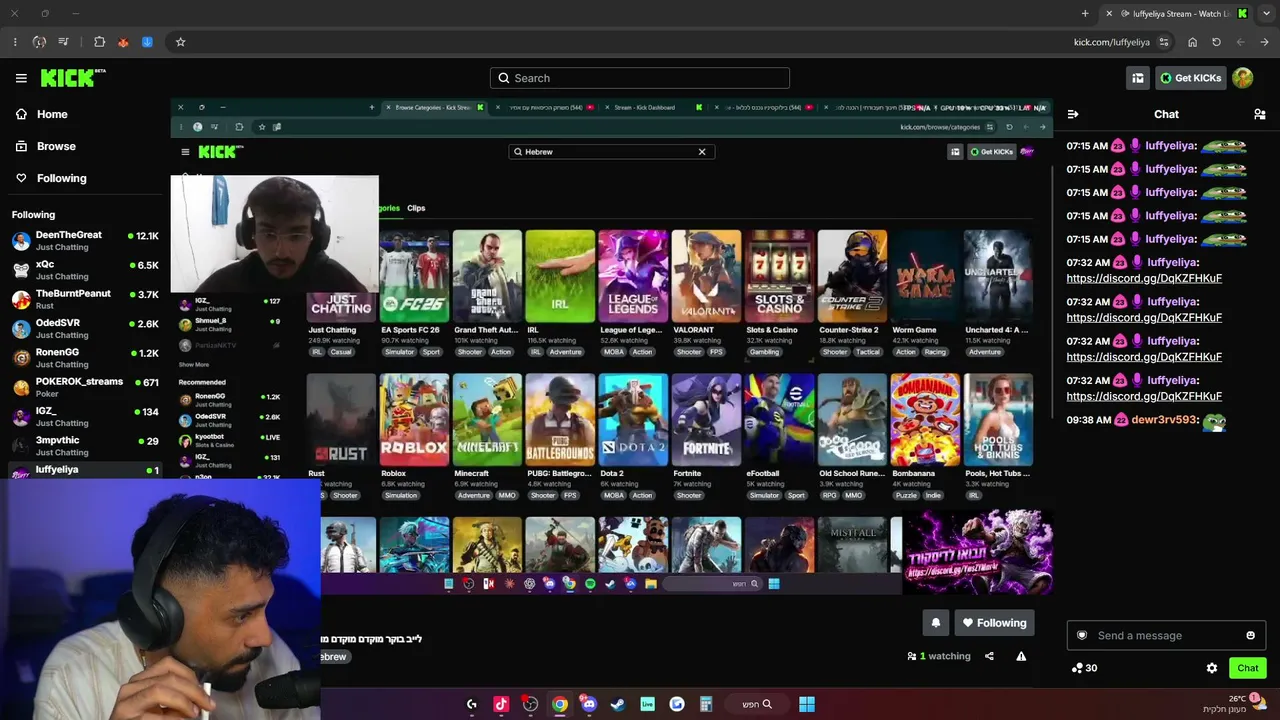
Task: Toggle the stream notification bell
Action: tap(936, 623)
